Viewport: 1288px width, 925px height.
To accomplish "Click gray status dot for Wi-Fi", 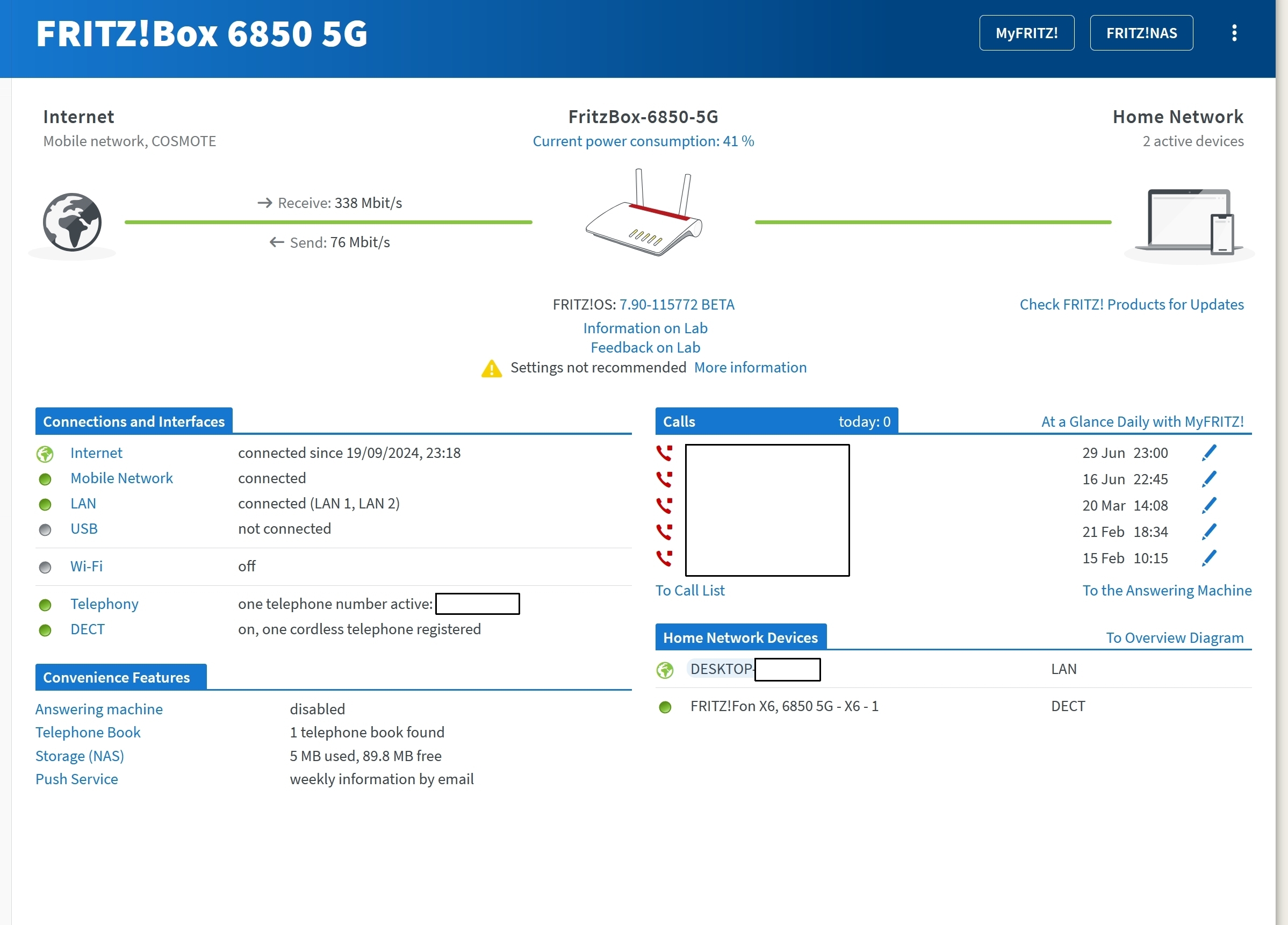I will click(45, 567).
